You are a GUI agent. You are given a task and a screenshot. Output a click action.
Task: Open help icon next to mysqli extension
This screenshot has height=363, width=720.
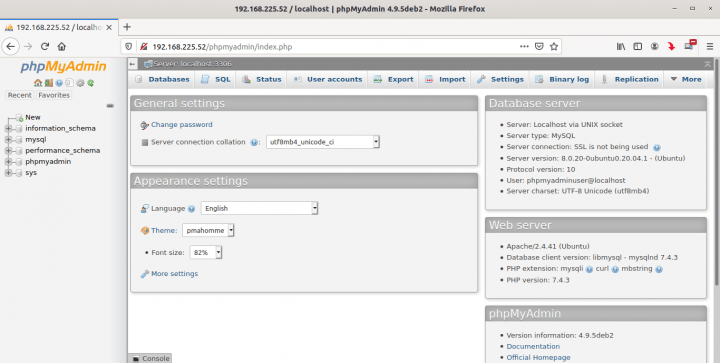pos(589,269)
